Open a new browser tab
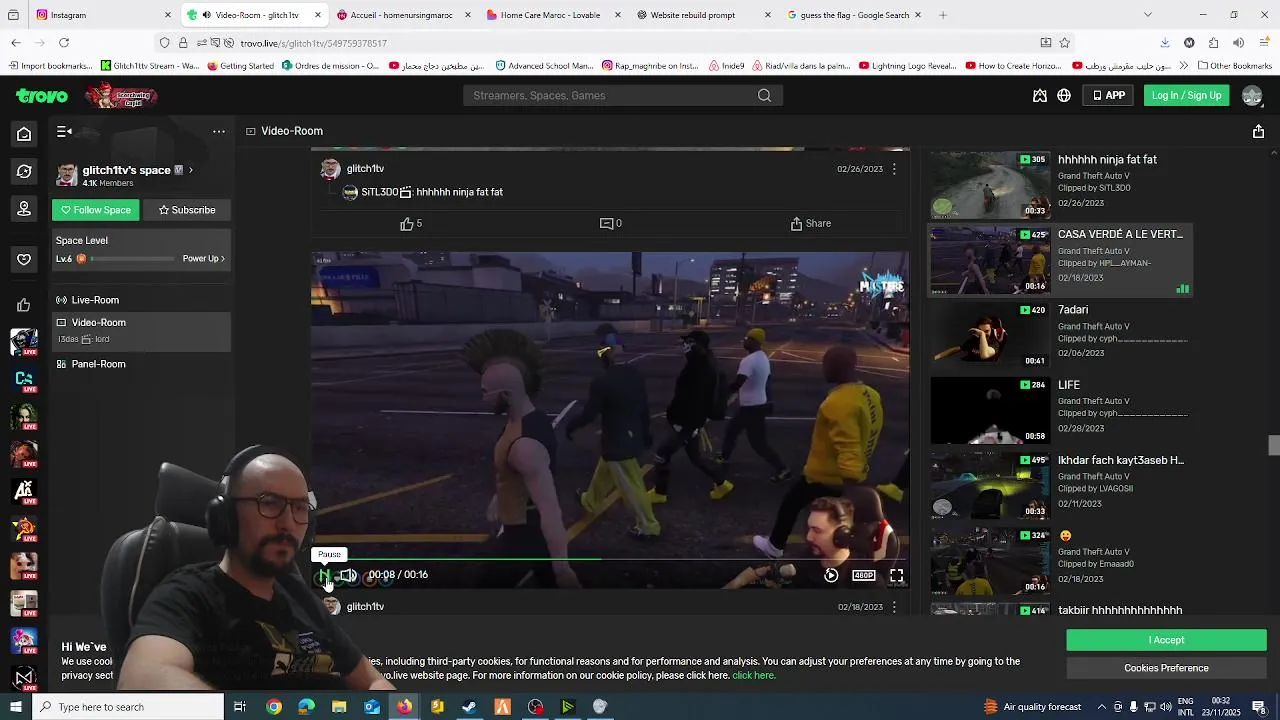This screenshot has height=720, width=1280. click(943, 15)
